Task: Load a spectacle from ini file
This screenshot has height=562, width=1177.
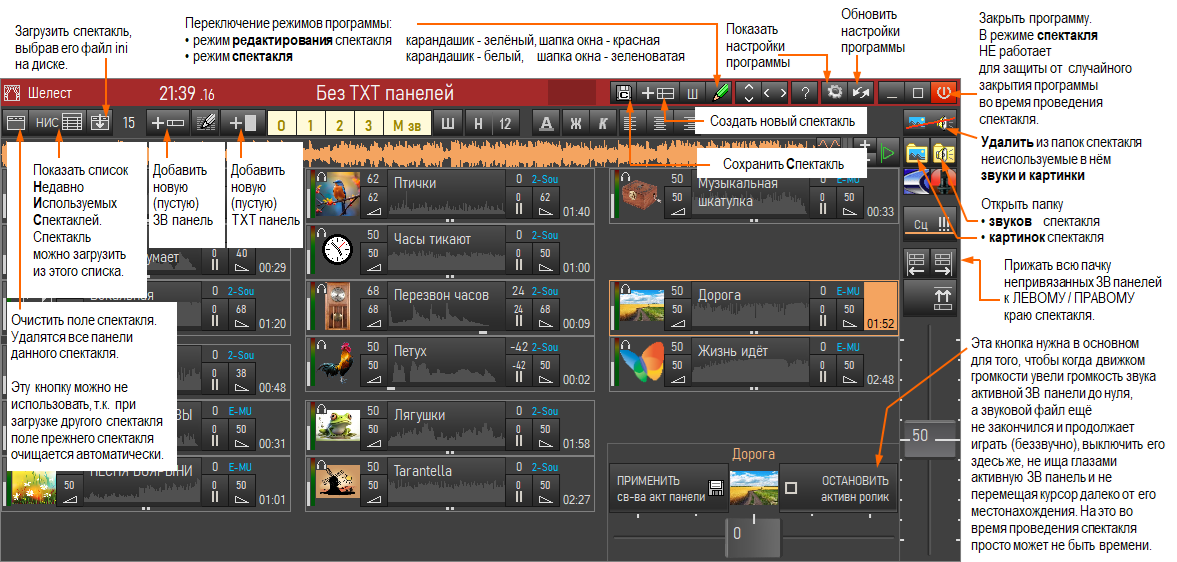Action: (99, 122)
